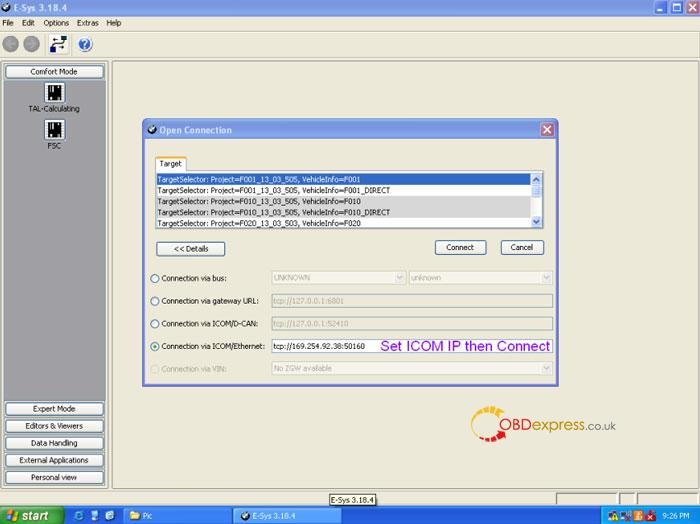The height and width of the screenshot is (524, 700).
Task: Select target F001_13_03_505 VehicleInfo=F001
Action: point(343,179)
